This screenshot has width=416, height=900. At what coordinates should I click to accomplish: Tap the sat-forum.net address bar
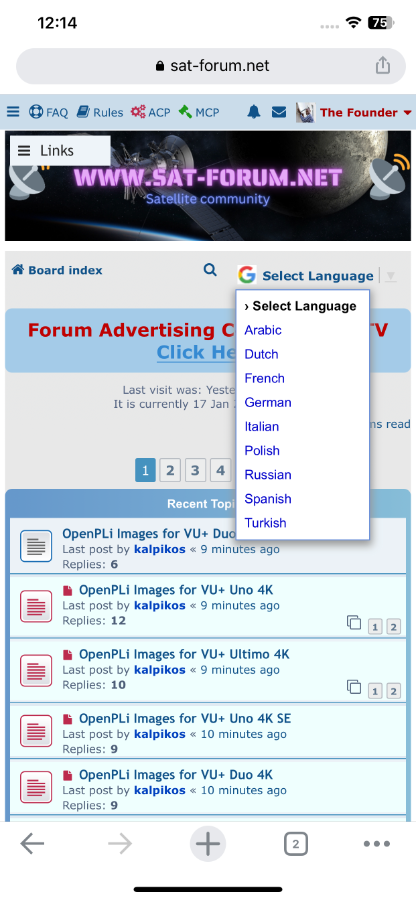pyautogui.click(x=211, y=66)
